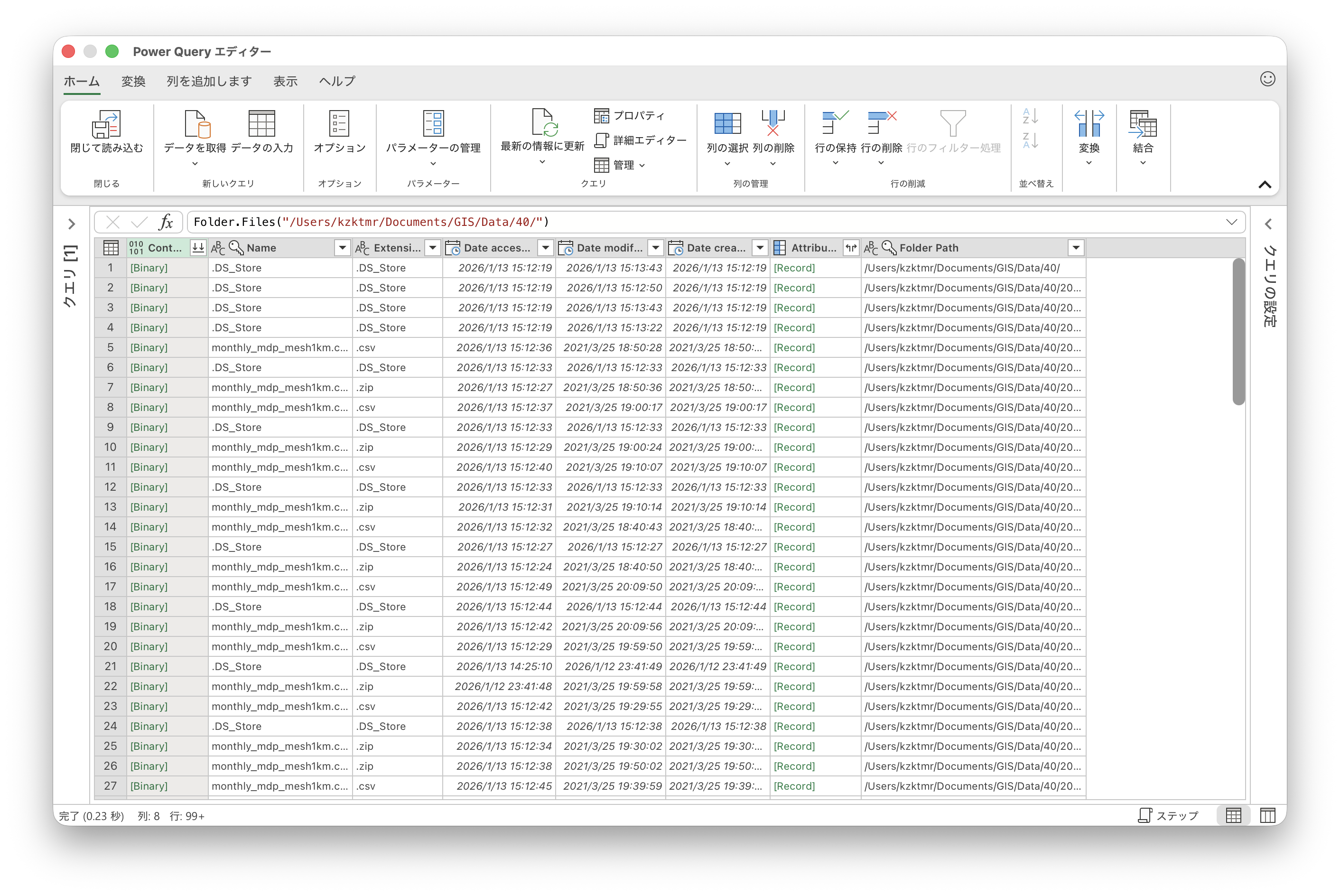The image size is (1340, 896).
Task: Click the データの入力 table icon
Action: (261, 124)
